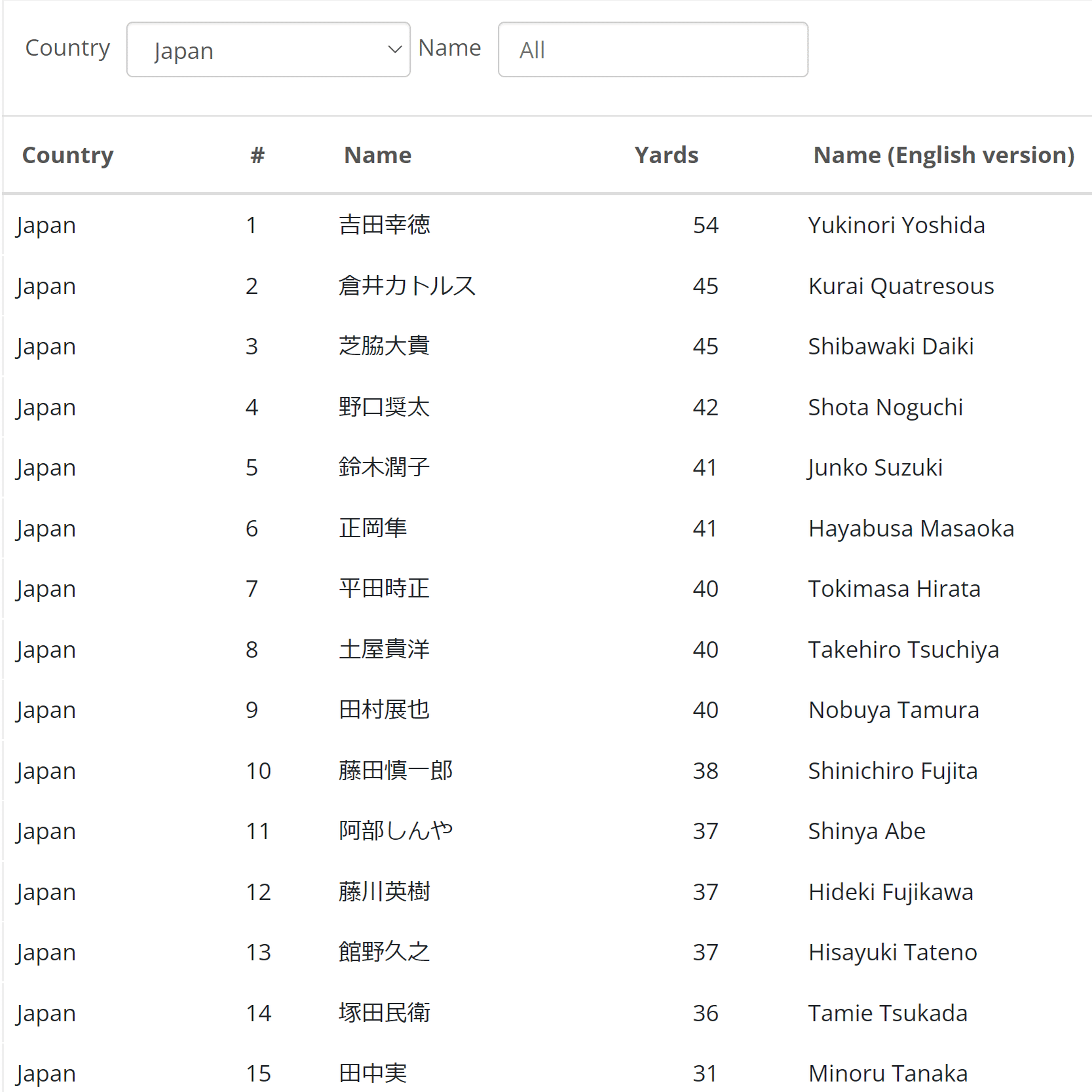Screen dimensions: 1092x1092
Task: Select Minoru Tanaka at rank 15
Action: tap(887, 1074)
